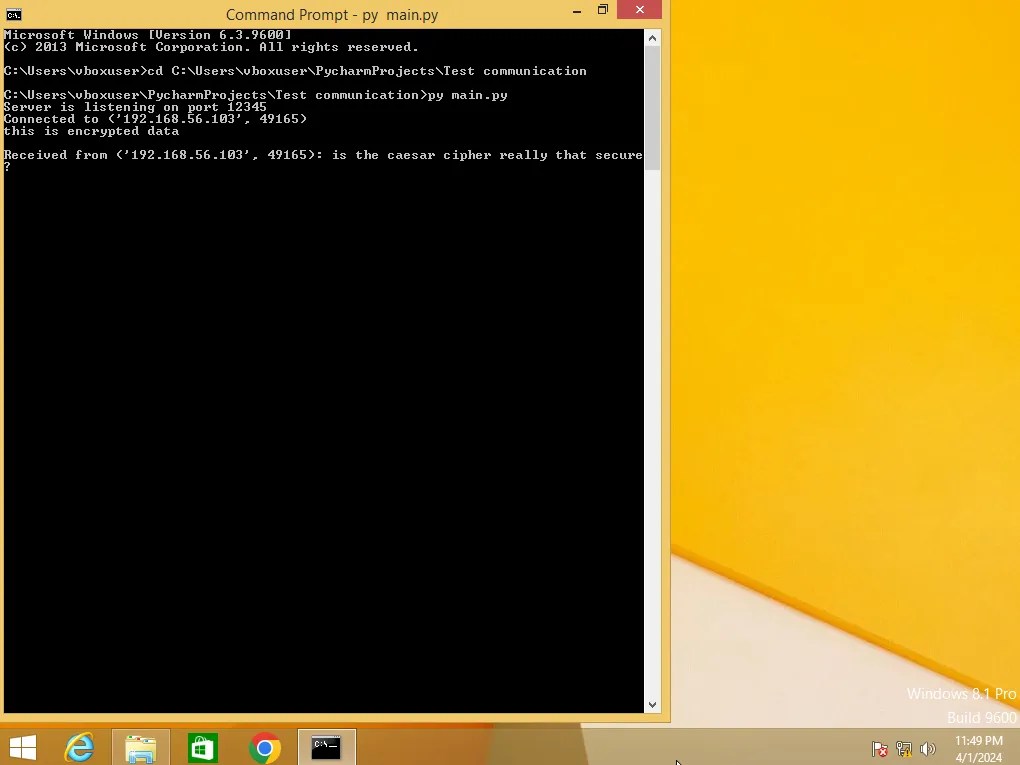Open the Action Center flag icon
Image resolution: width=1020 pixels, height=765 pixels.
[x=880, y=749]
